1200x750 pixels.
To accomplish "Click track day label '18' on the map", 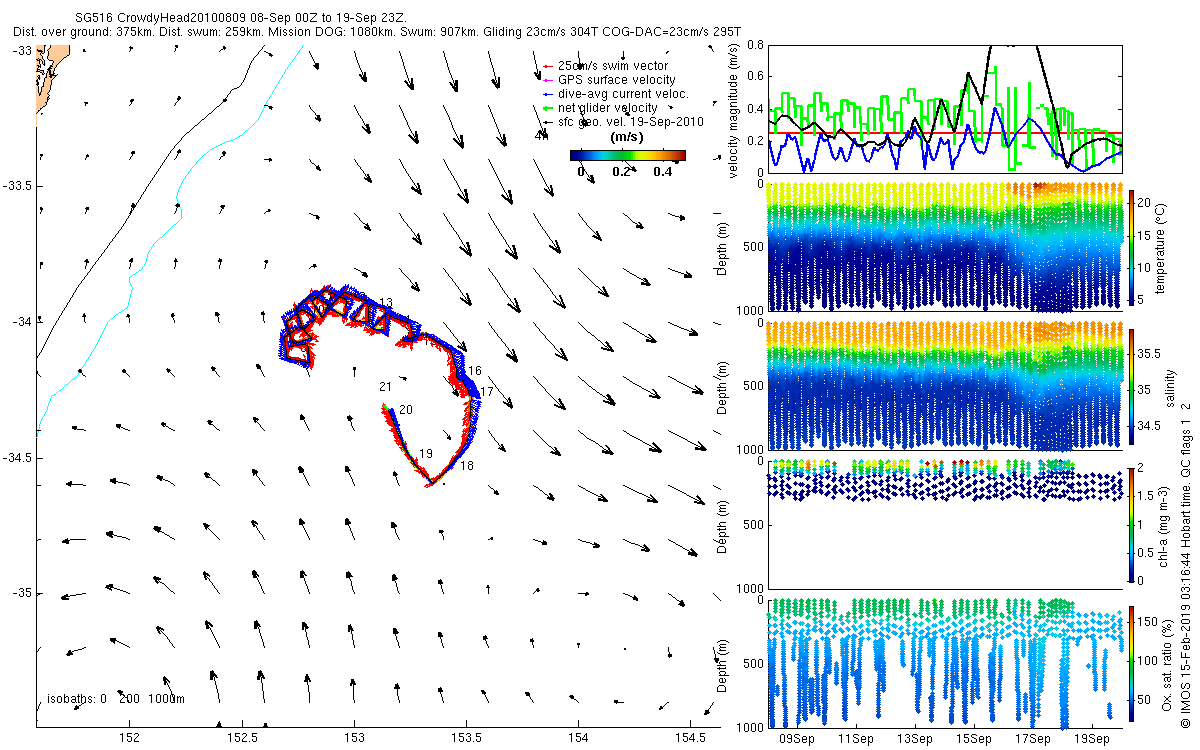I will 467,466.
